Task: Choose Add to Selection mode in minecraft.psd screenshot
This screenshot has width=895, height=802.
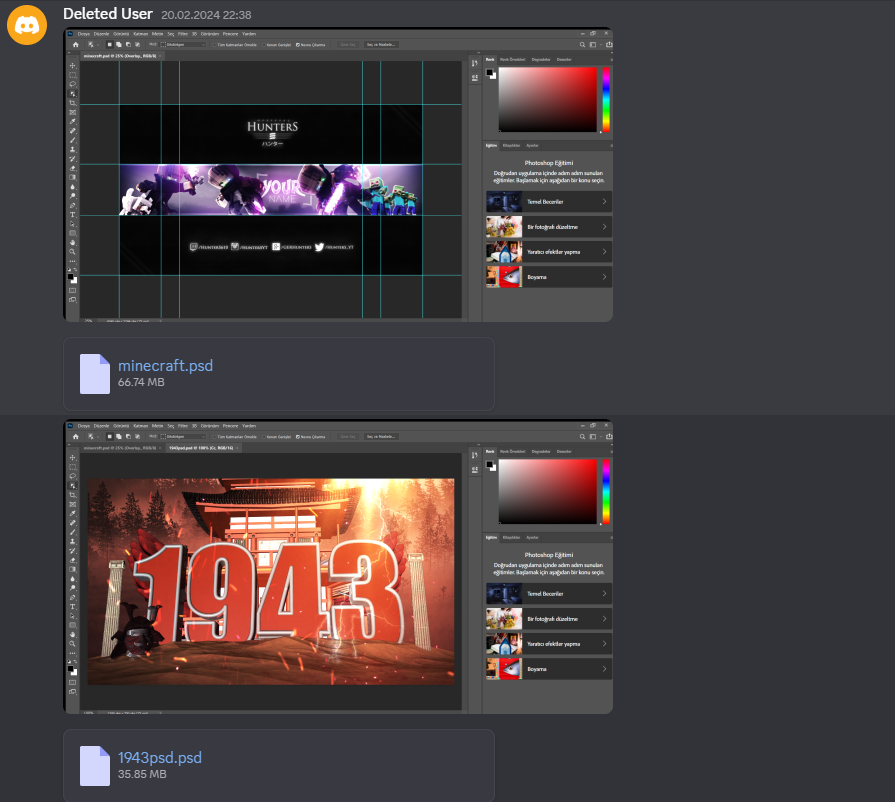Action: (119, 45)
